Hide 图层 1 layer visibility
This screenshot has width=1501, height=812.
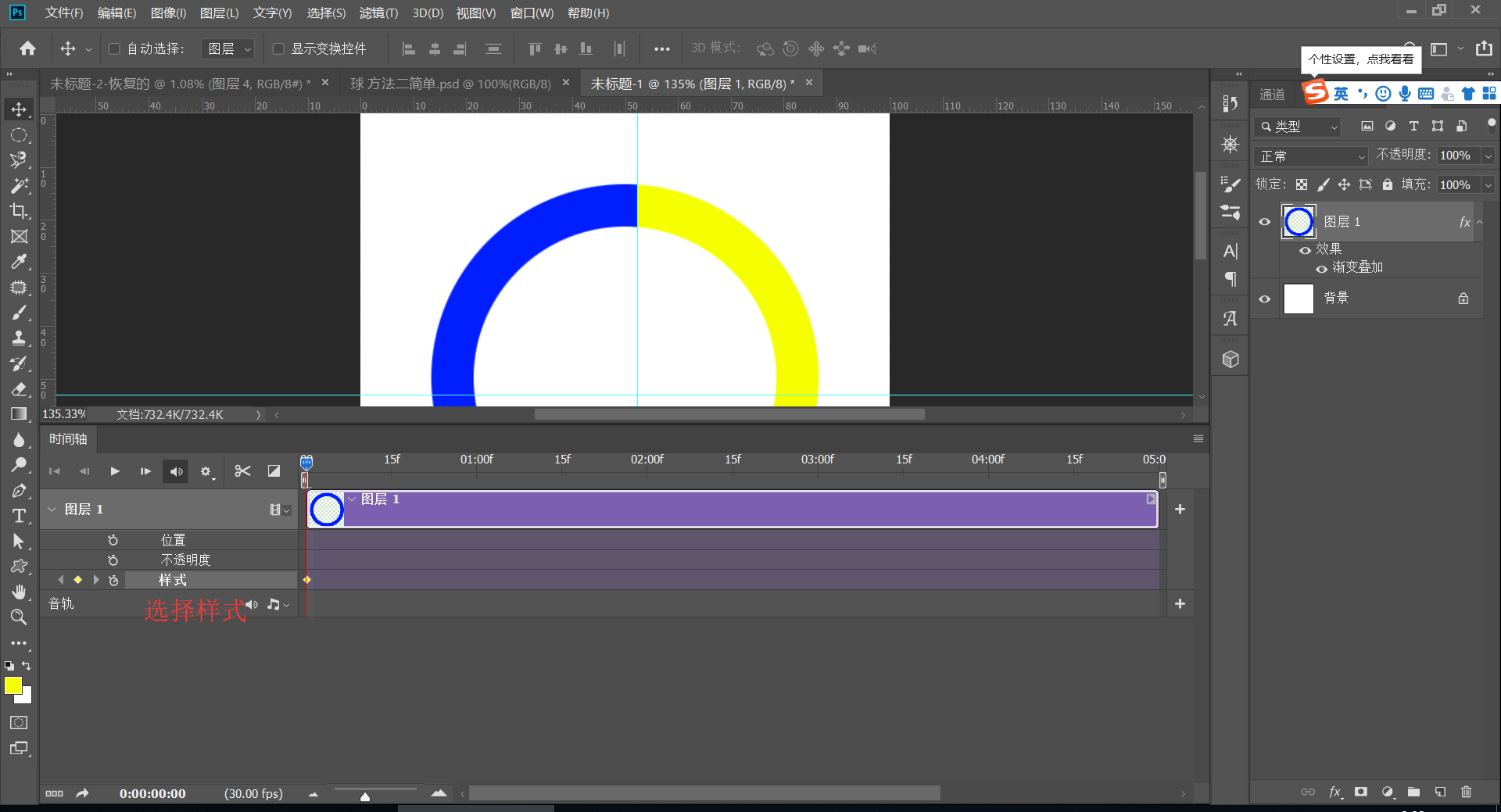click(x=1265, y=222)
